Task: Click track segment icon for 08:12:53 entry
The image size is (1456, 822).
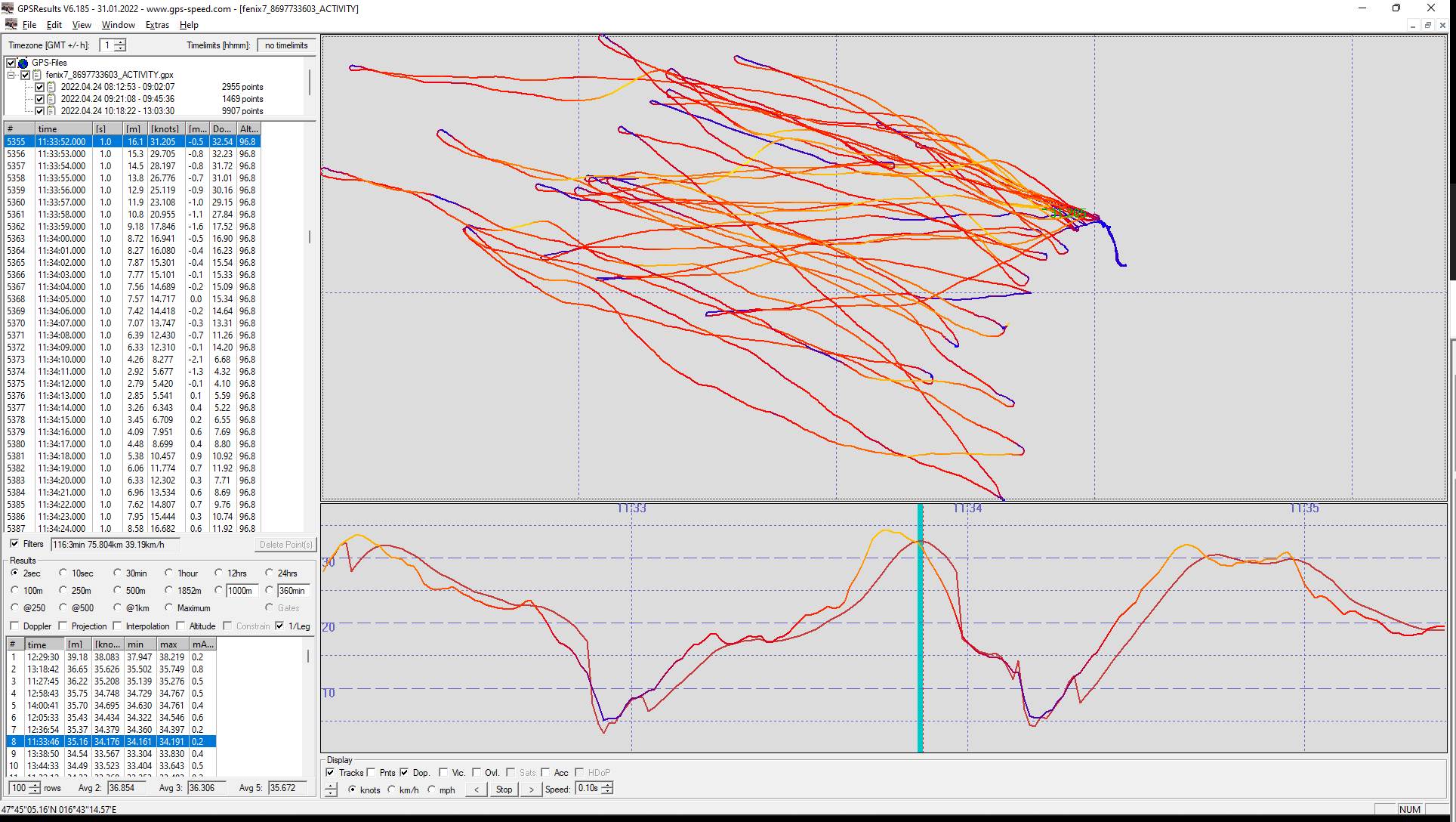Action: tap(51, 87)
